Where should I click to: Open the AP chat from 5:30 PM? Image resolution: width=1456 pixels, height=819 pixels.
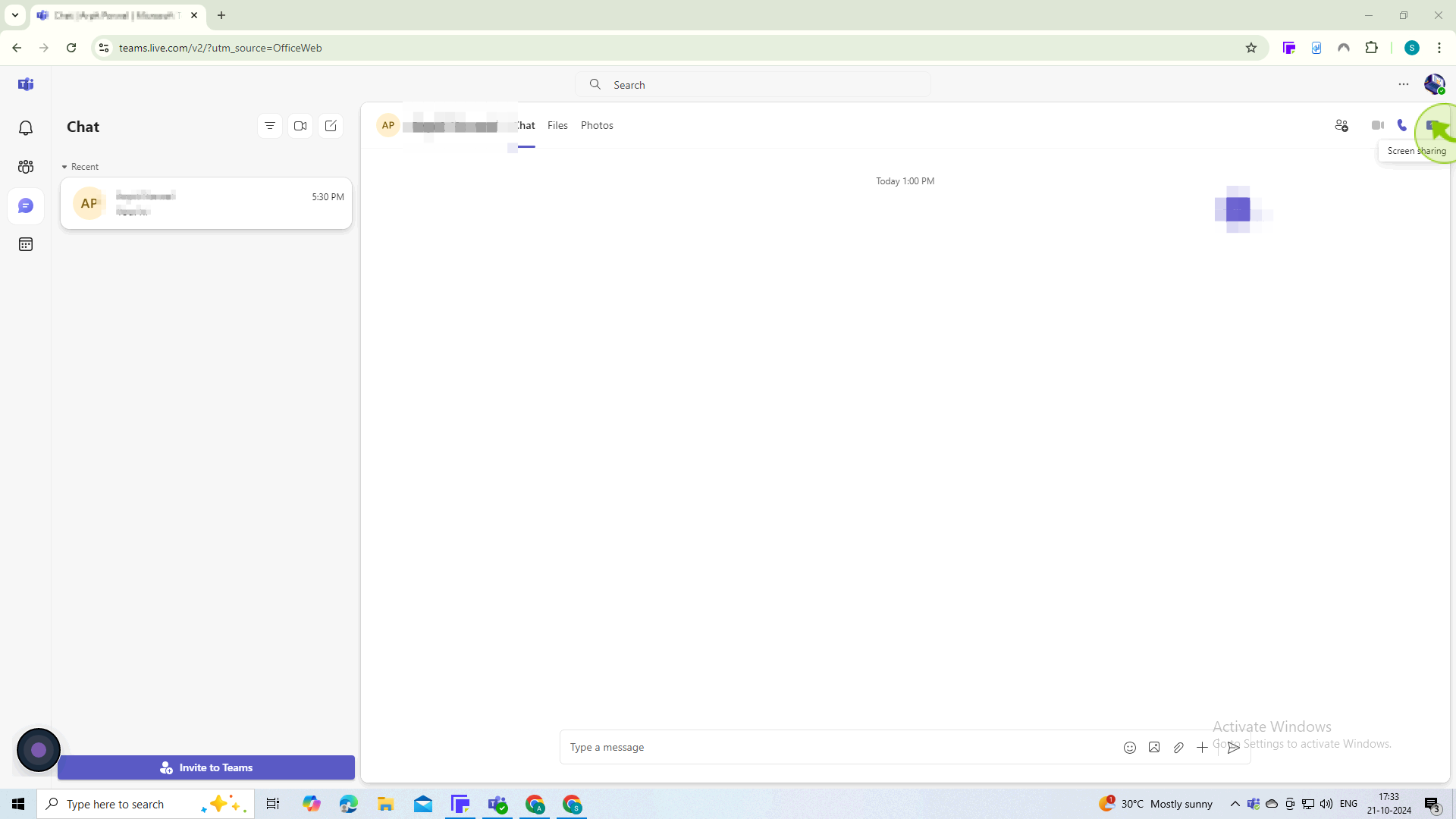click(x=206, y=203)
